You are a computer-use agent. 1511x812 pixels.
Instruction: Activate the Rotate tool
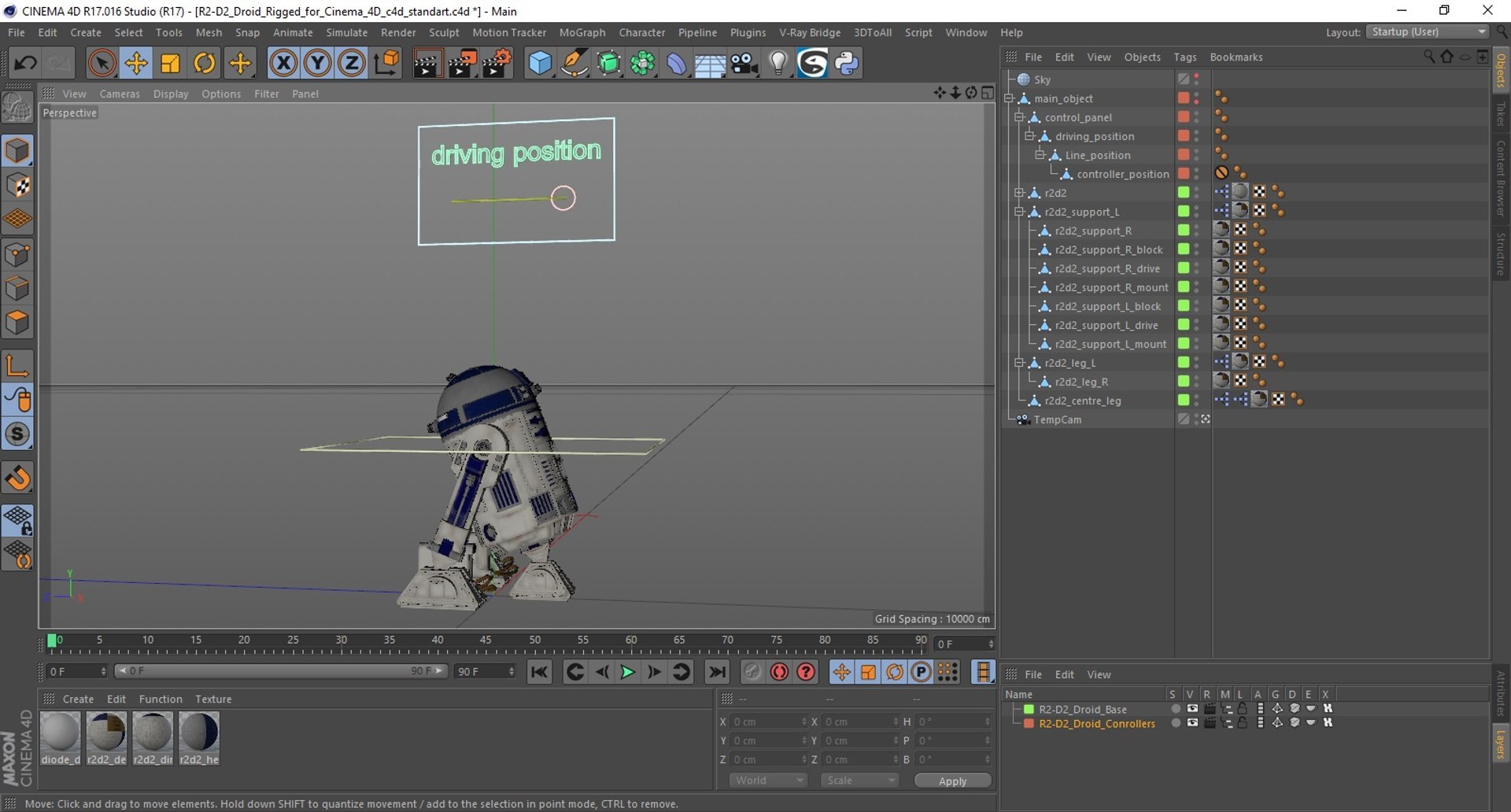coord(205,63)
